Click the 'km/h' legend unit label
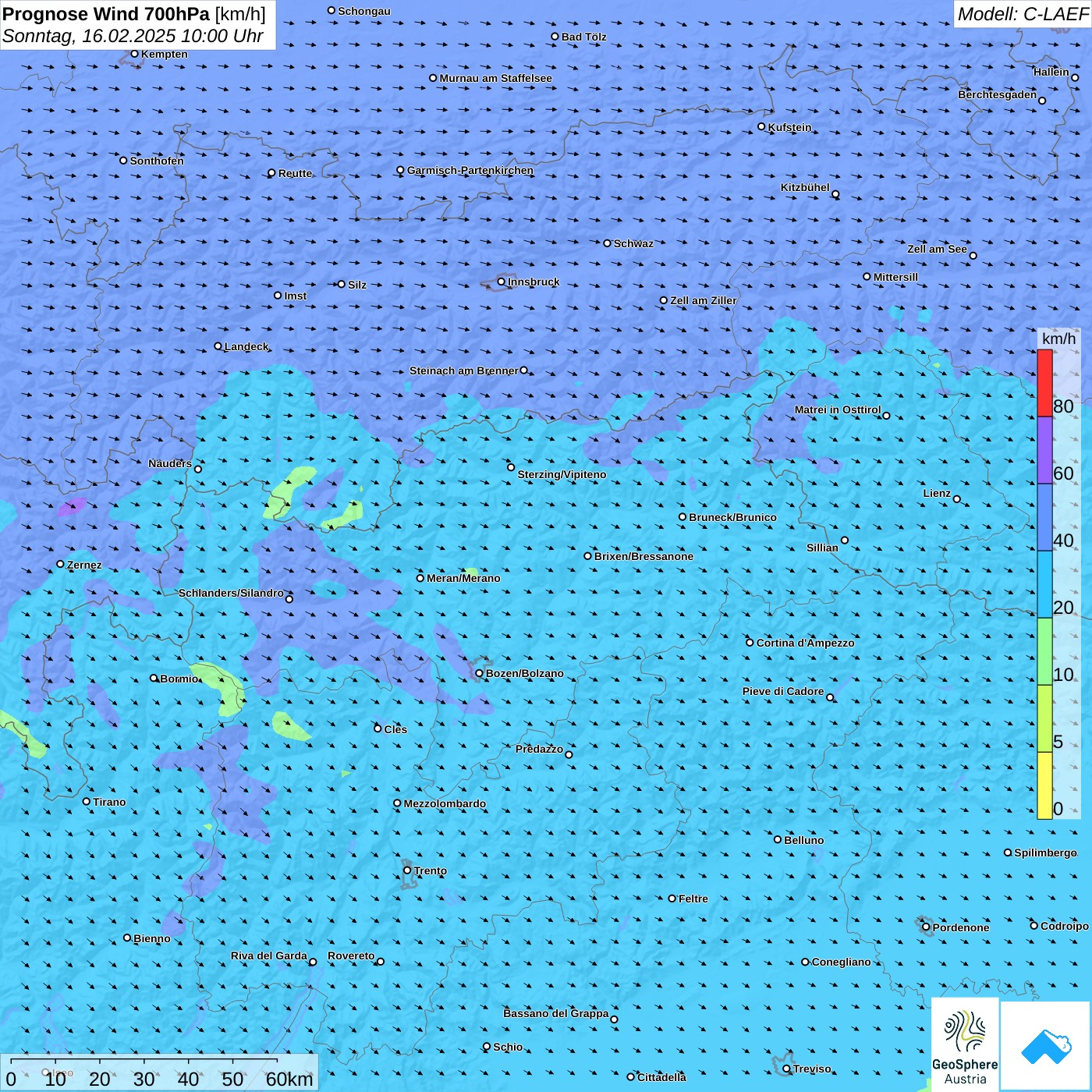Viewport: 1092px width, 1092px height. [x=1058, y=339]
